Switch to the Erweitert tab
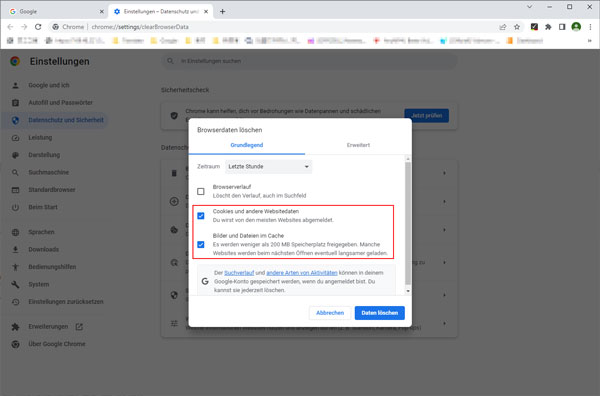 tap(358, 145)
